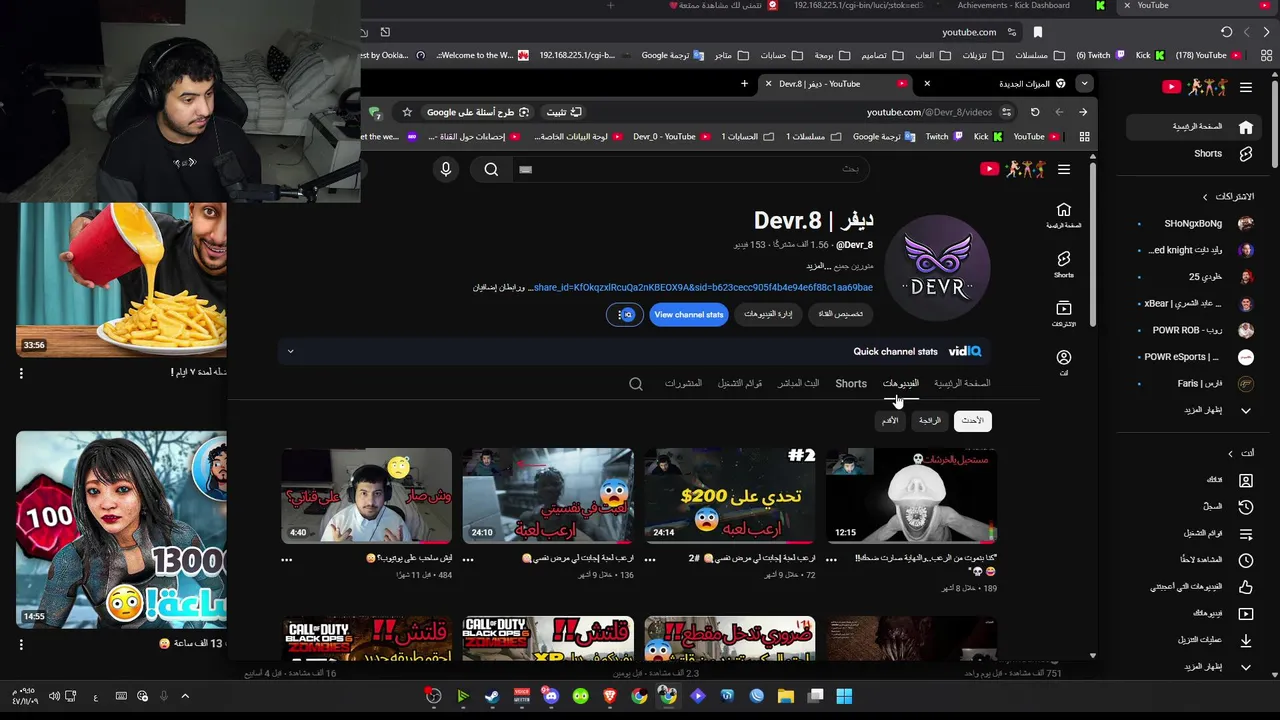This screenshot has width=1280, height=720.
Task: Click the small vidIQ icon button beside View channel stats
Action: pyautogui.click(x=625, y=314)
